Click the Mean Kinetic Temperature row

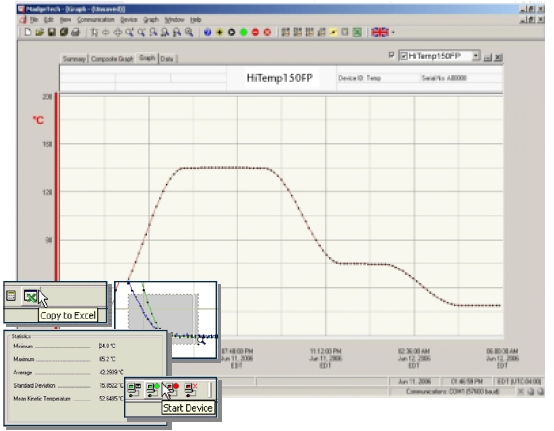pyautogui.click(x=68, y=399)
